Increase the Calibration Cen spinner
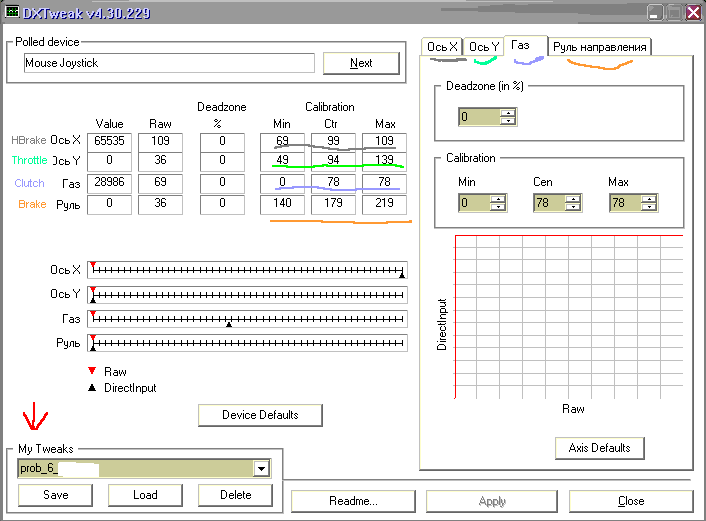Viewport: 706px width, 521px height. [x=573, y=199]
